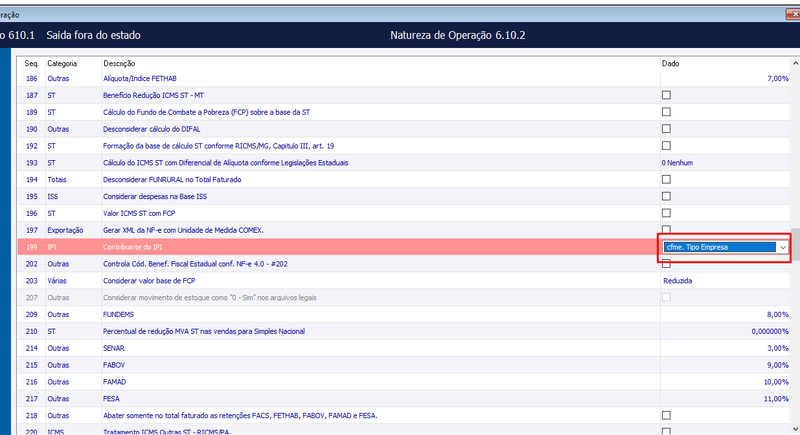Click the 'Totais' category cell
The height and width of the screenshot is (435, 800).
tap(57, 180)
